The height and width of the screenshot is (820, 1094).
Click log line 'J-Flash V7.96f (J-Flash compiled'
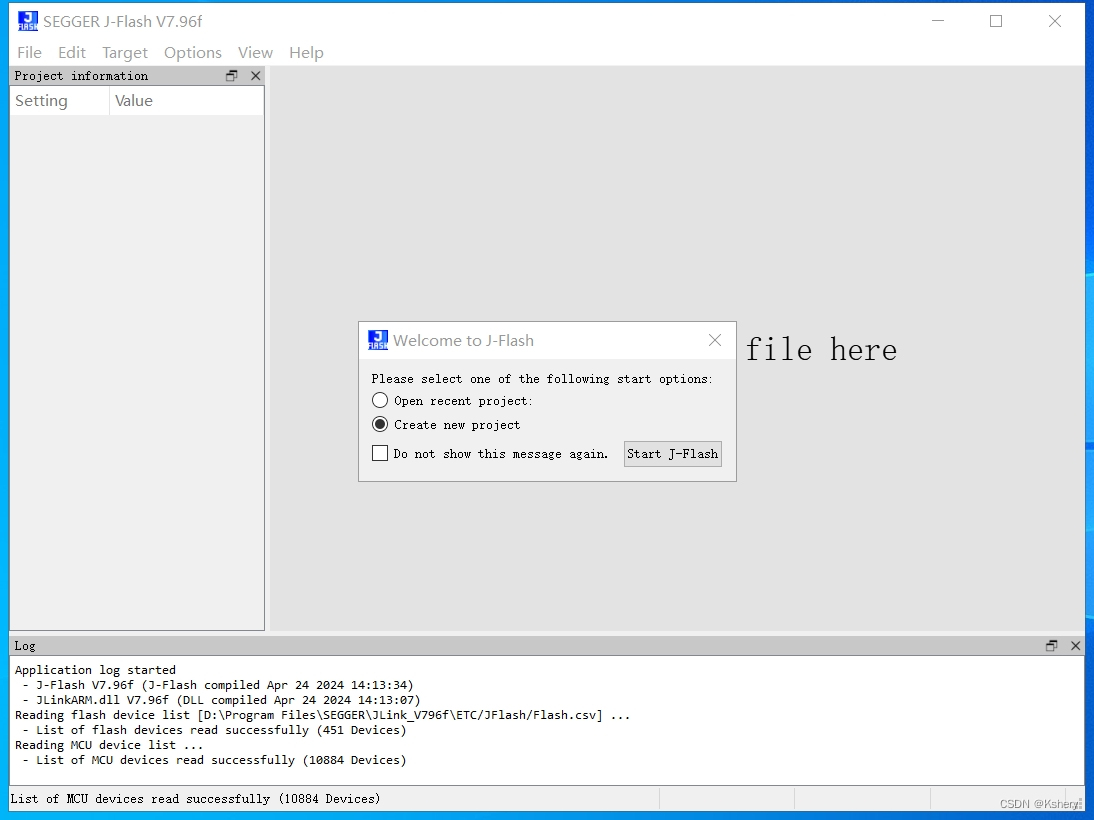(225, 685)
